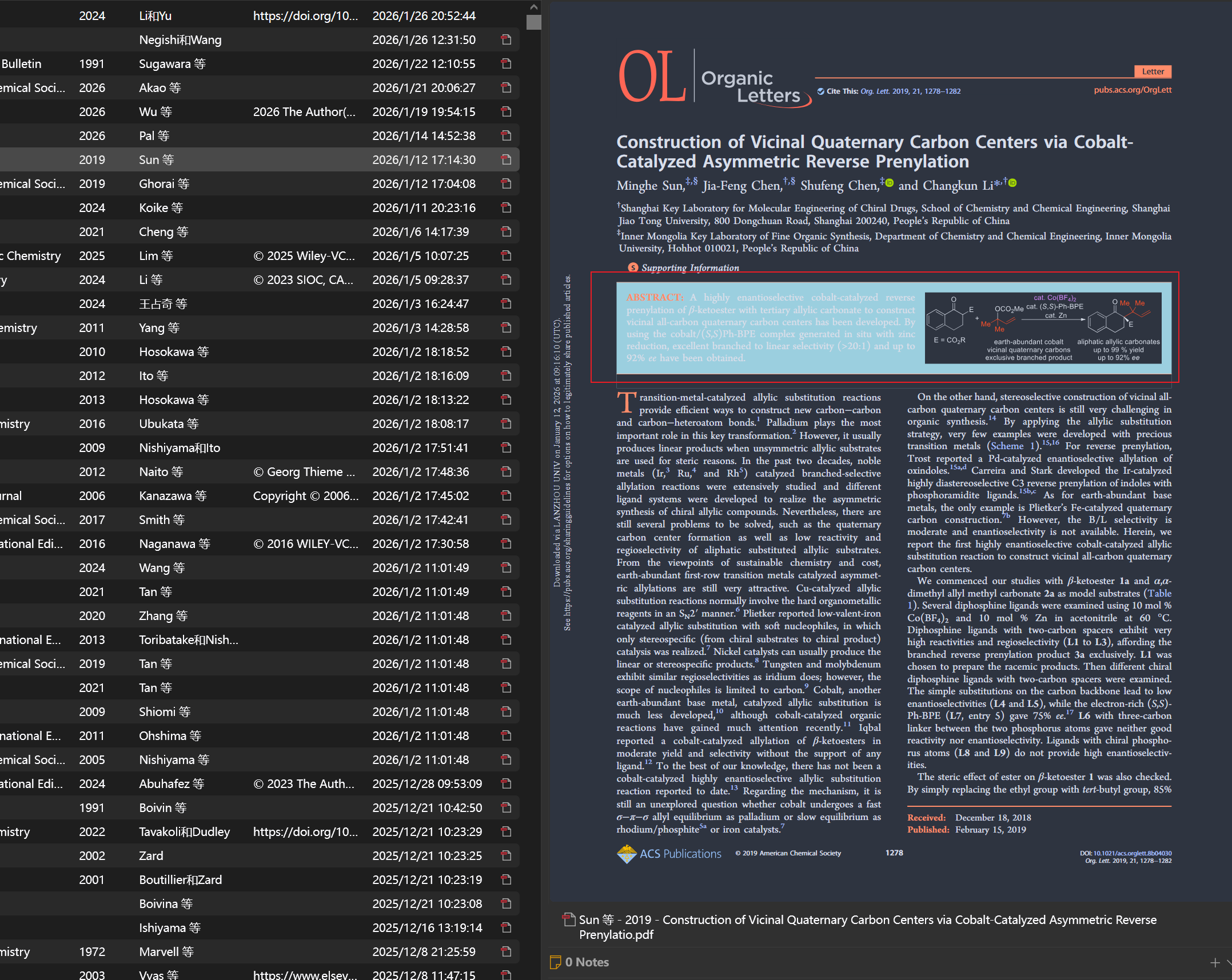Click scroll-up arrow of the items list
Viewport: 1232px width, 980px height.
(533, 7)
